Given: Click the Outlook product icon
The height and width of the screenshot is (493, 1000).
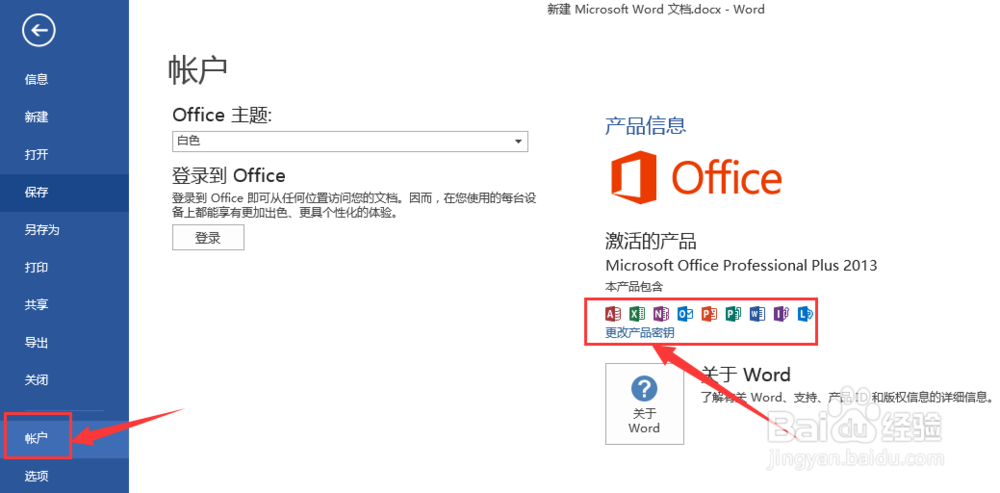Looking at the screenshot, I should point(685,314).
